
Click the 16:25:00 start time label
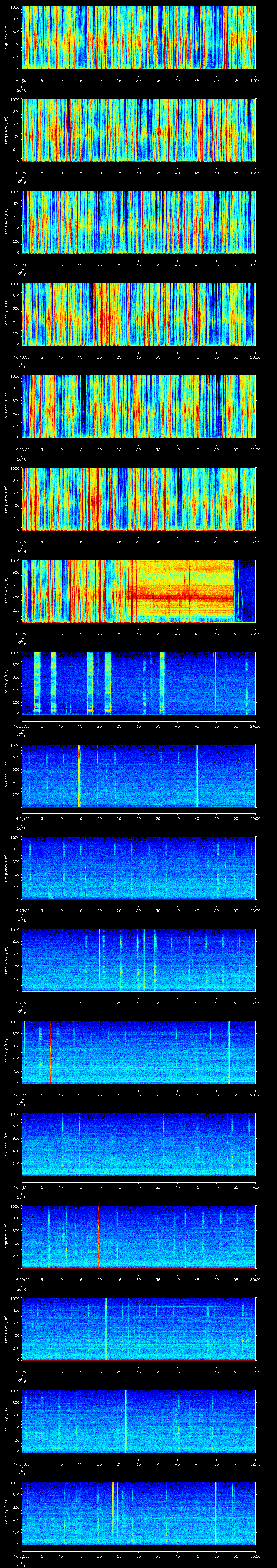[x=21, y=910]
